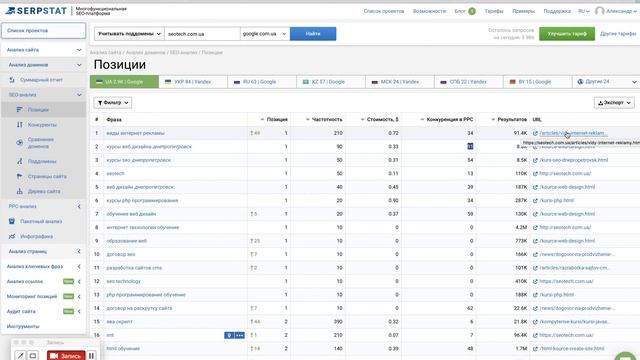Expand the Анализ страниц sidebar section

click(79, 251)
